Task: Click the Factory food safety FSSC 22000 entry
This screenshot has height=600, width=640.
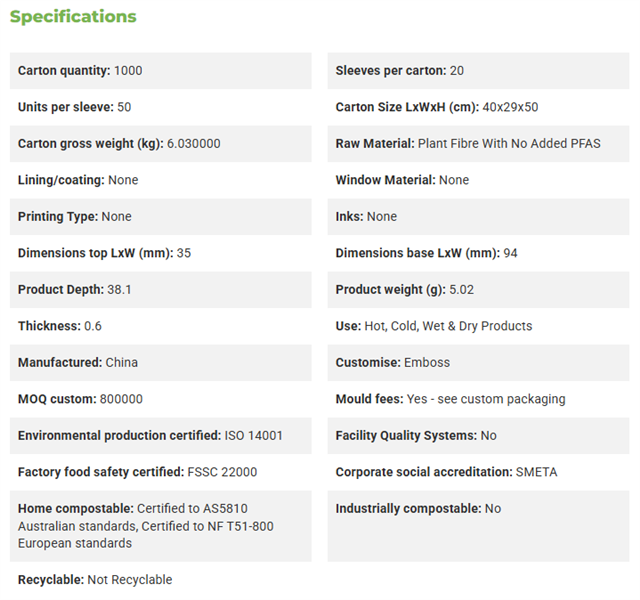Action: (x=137, y=472)
